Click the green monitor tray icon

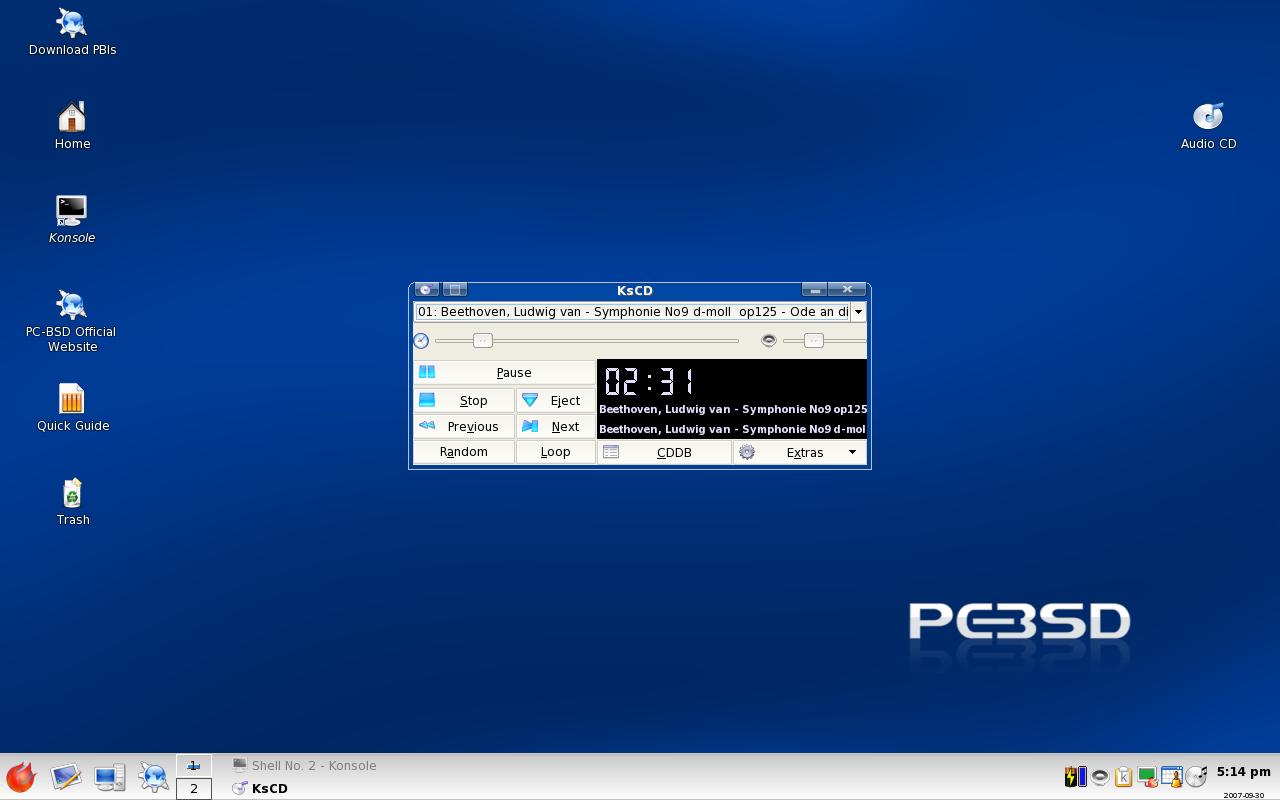[x=1147, y=776]
